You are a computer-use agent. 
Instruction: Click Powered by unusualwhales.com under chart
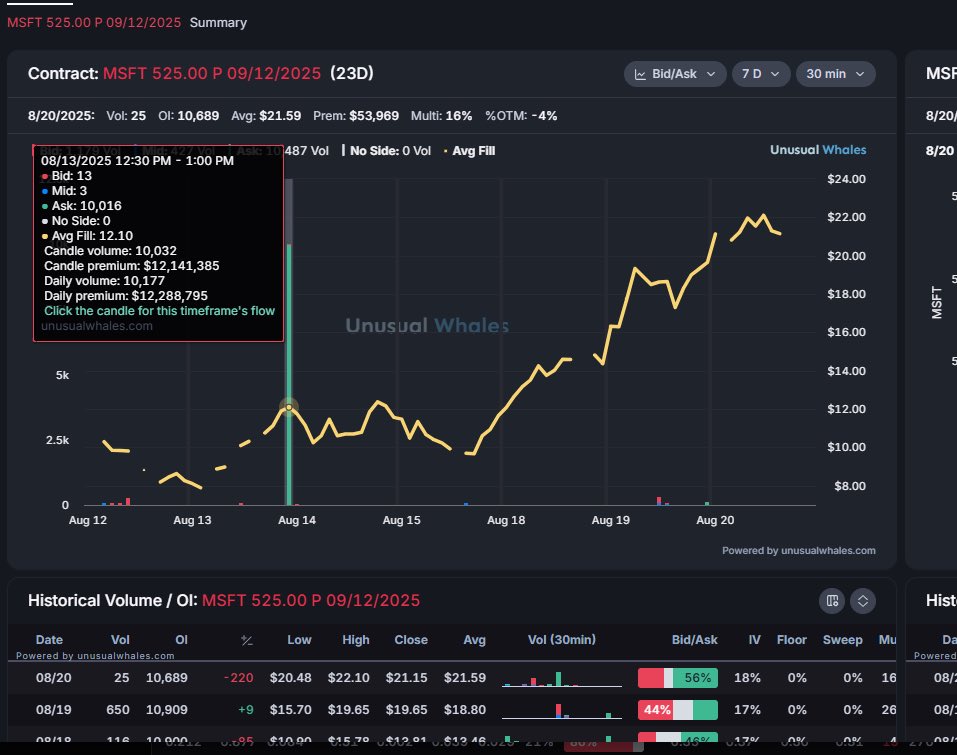(798, 551)
